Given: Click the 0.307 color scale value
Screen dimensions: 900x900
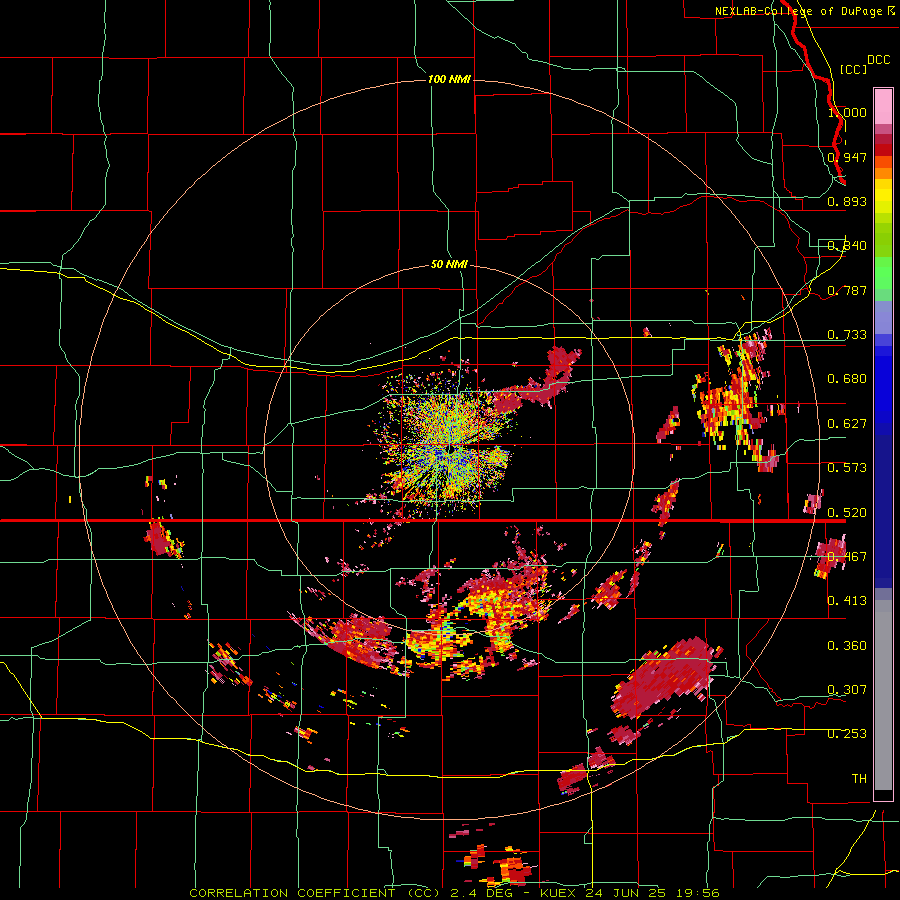Looking at the screenshot, I should [847, 690].
